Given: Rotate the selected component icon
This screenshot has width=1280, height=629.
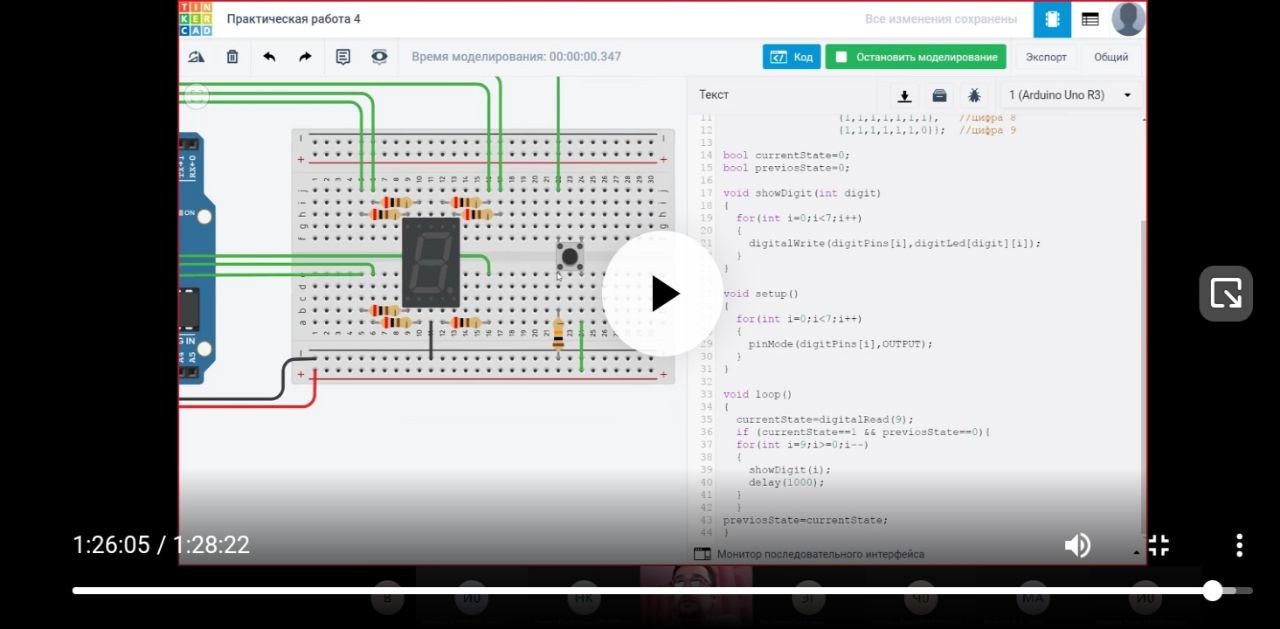Looking at the screenshot, I should 197,57.
